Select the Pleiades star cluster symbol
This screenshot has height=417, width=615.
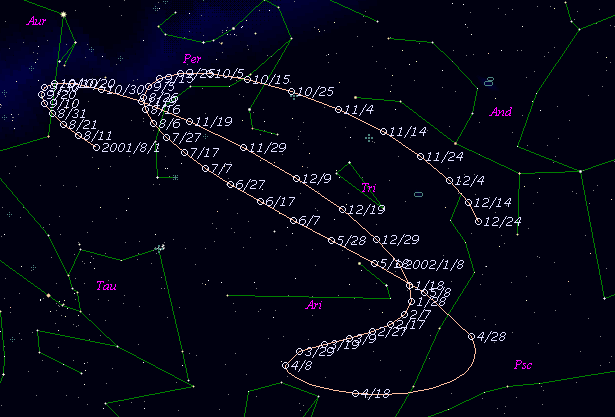[x=160, y=247]
